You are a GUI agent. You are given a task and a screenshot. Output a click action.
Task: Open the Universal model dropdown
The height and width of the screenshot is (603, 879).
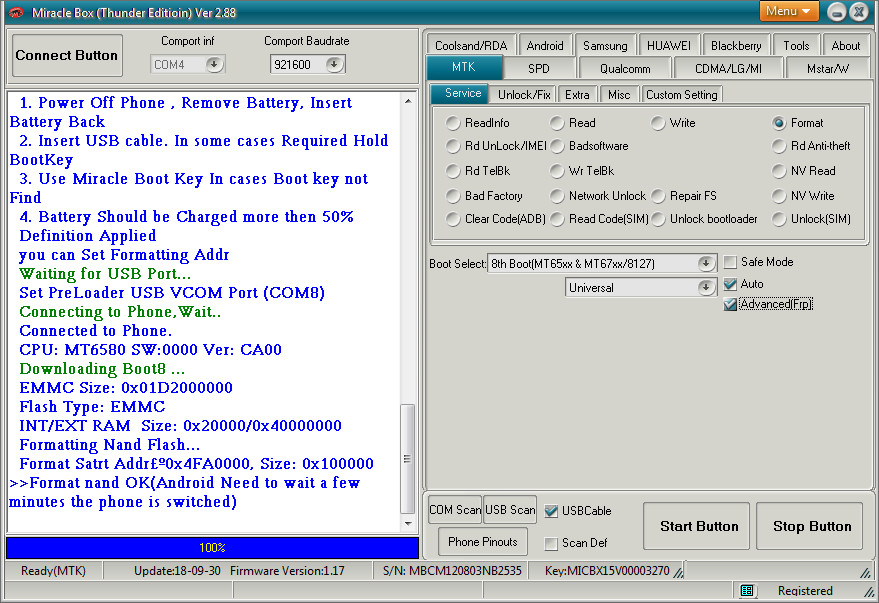(x=706, y=287)
